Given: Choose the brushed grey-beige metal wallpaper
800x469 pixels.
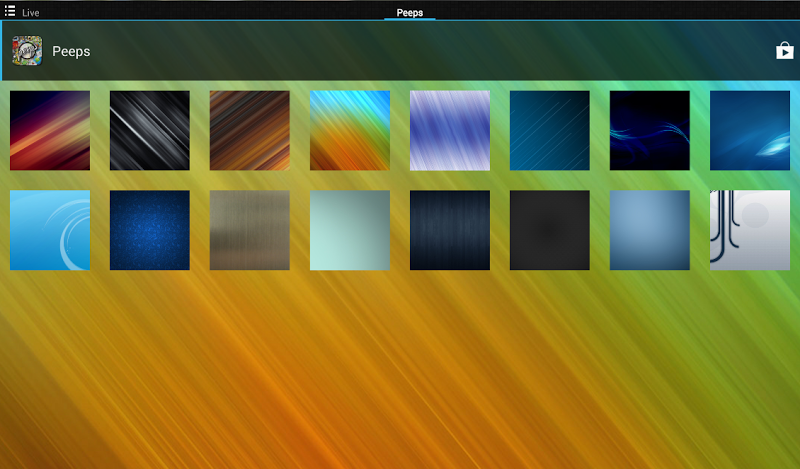Looking at the screenshot, I should 250,230.
